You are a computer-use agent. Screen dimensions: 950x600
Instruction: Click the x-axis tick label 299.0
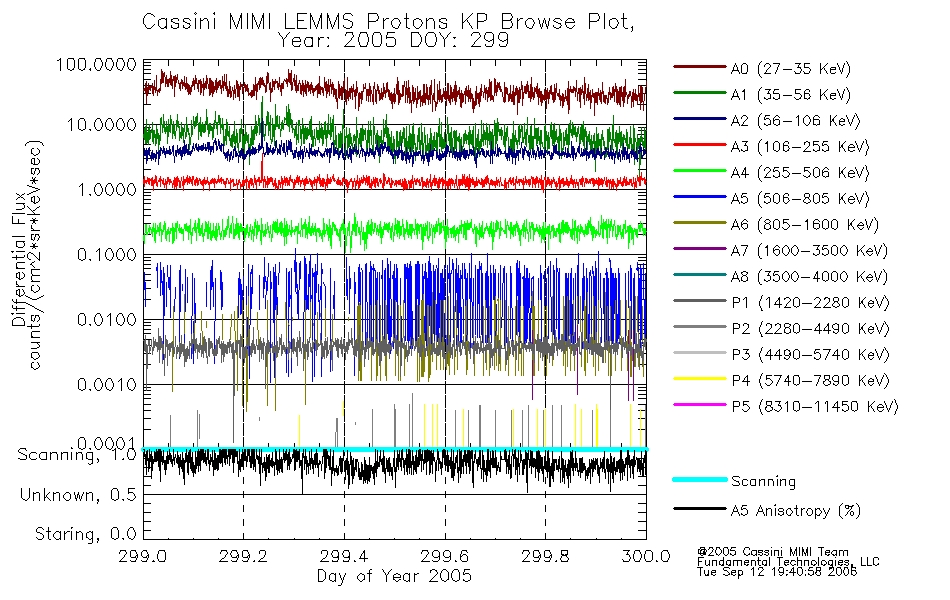pos(142,556)
